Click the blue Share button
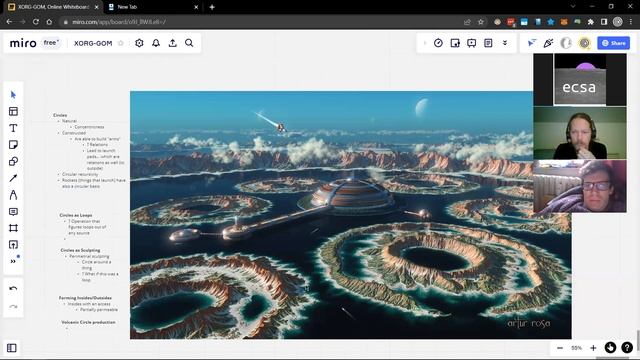The height and width of the screenshot is (360, 640). (613, 43)
